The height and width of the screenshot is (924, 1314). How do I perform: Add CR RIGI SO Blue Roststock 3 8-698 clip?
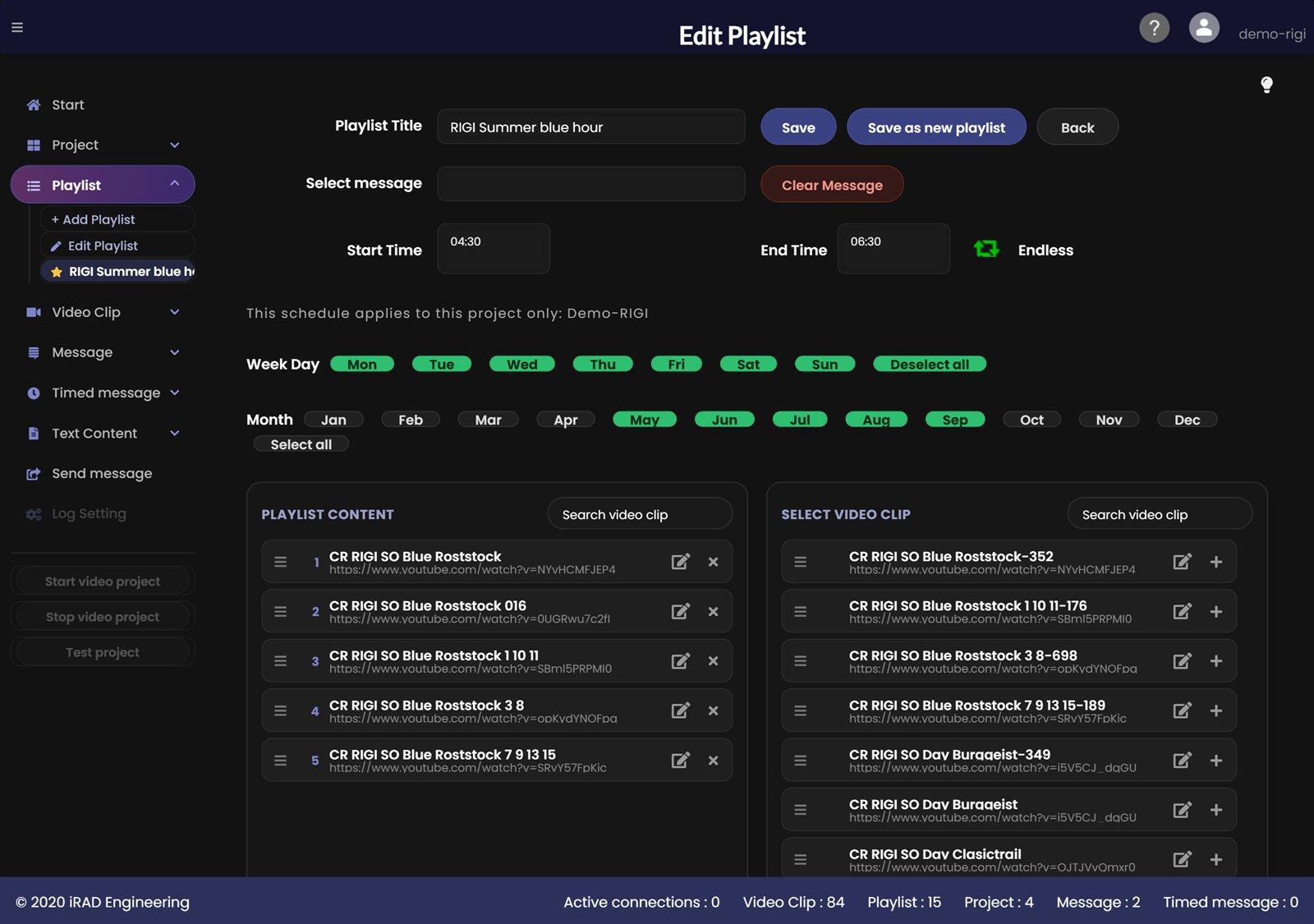(1216, 661)
